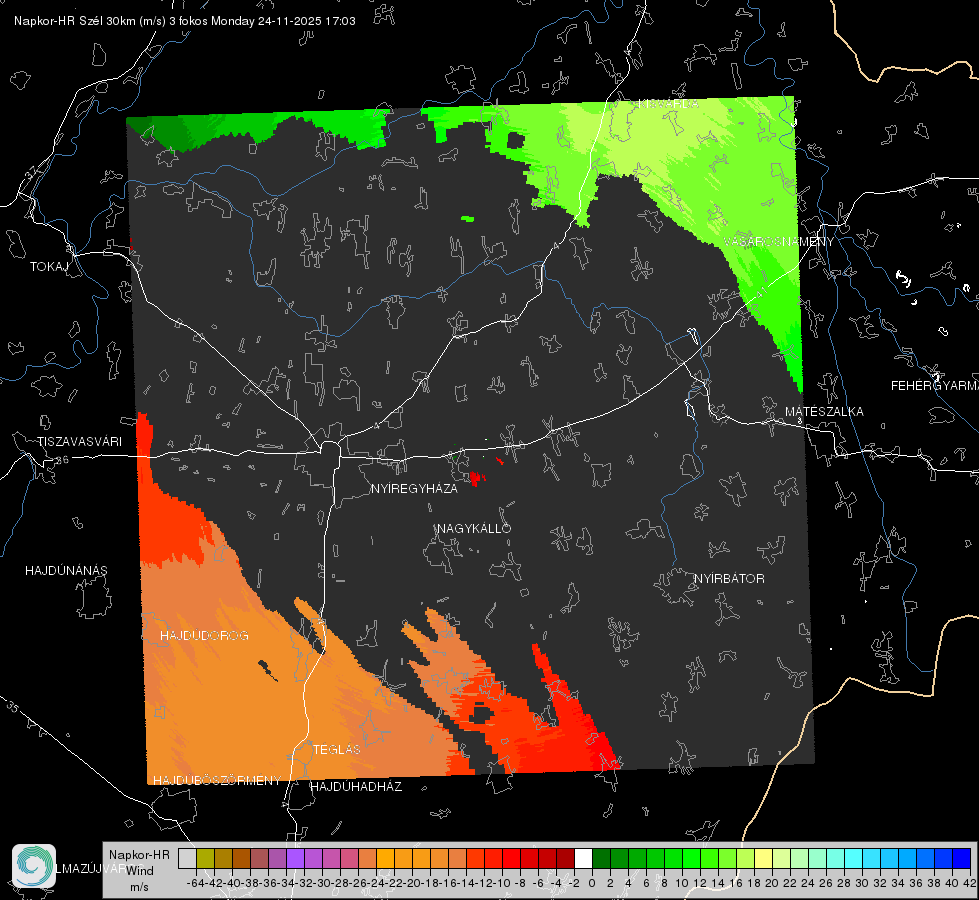The image size is (979, 900).
Task: Click the white swatch between -2 and 0
Action: point(583,859)
